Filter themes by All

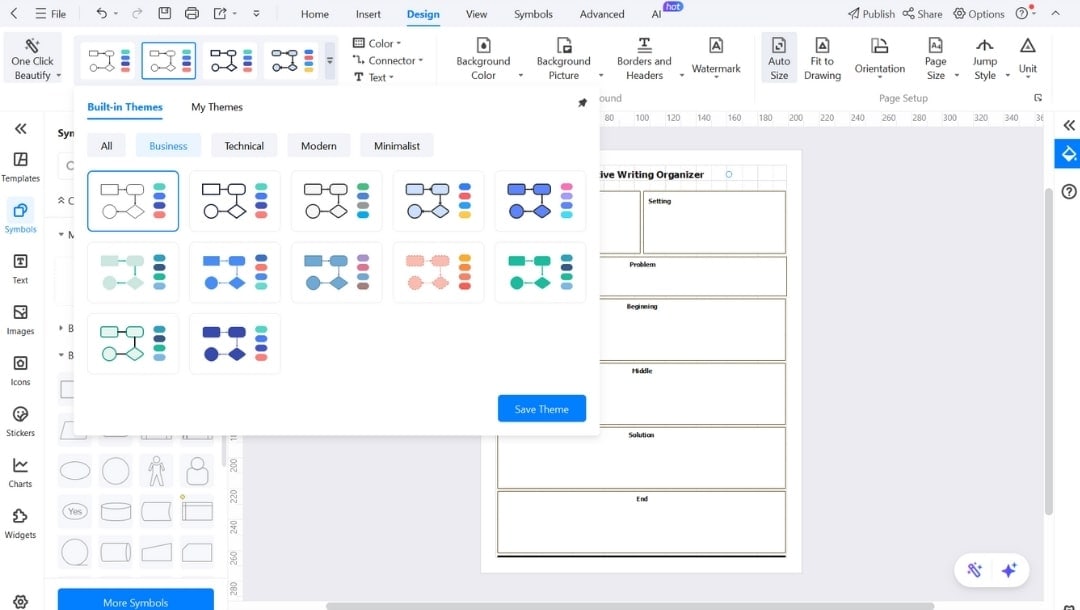point(106,145)
